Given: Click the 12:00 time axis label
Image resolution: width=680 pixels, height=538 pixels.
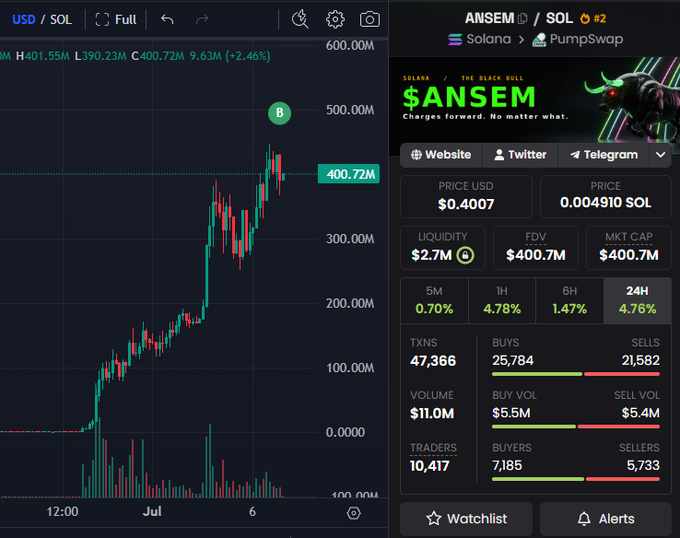Looking at the screenshot, I should pyautogui.click(x=62, y=512).
